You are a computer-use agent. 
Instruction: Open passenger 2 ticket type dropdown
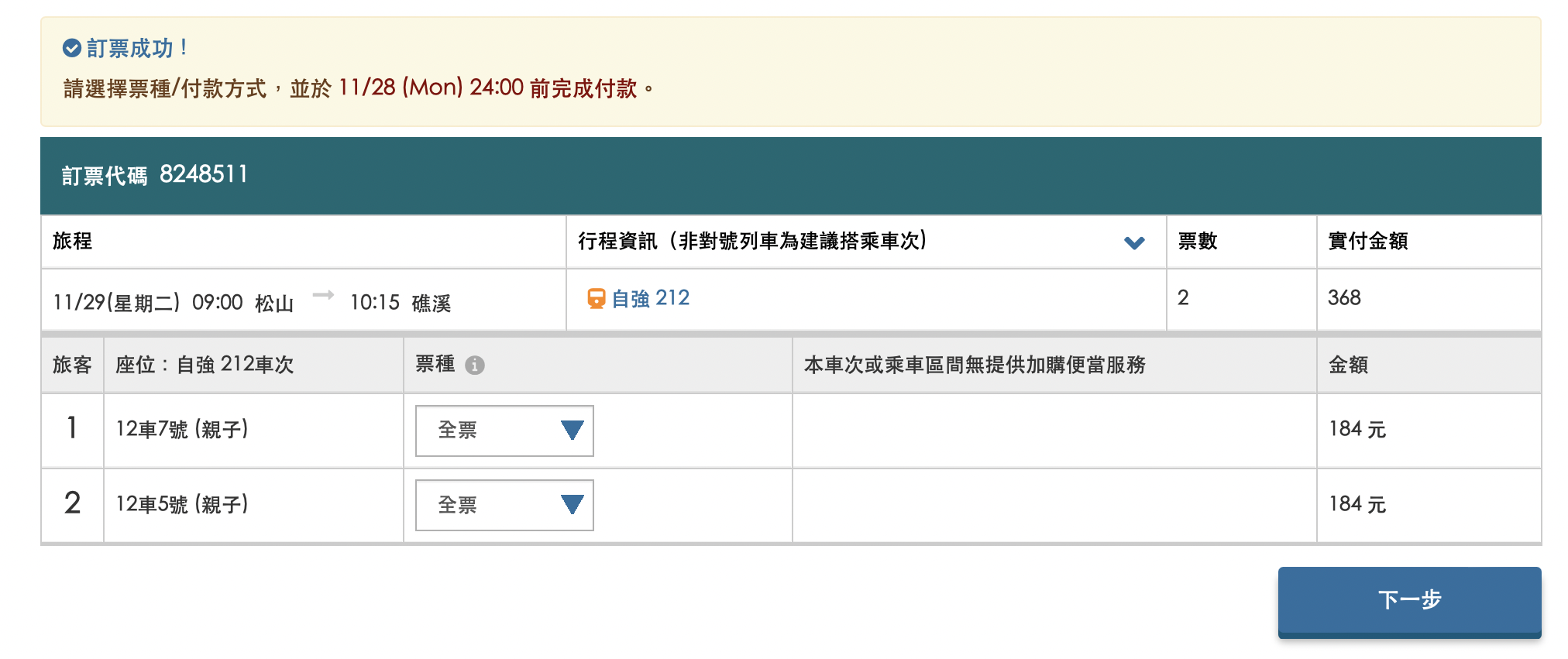[504, 505]
